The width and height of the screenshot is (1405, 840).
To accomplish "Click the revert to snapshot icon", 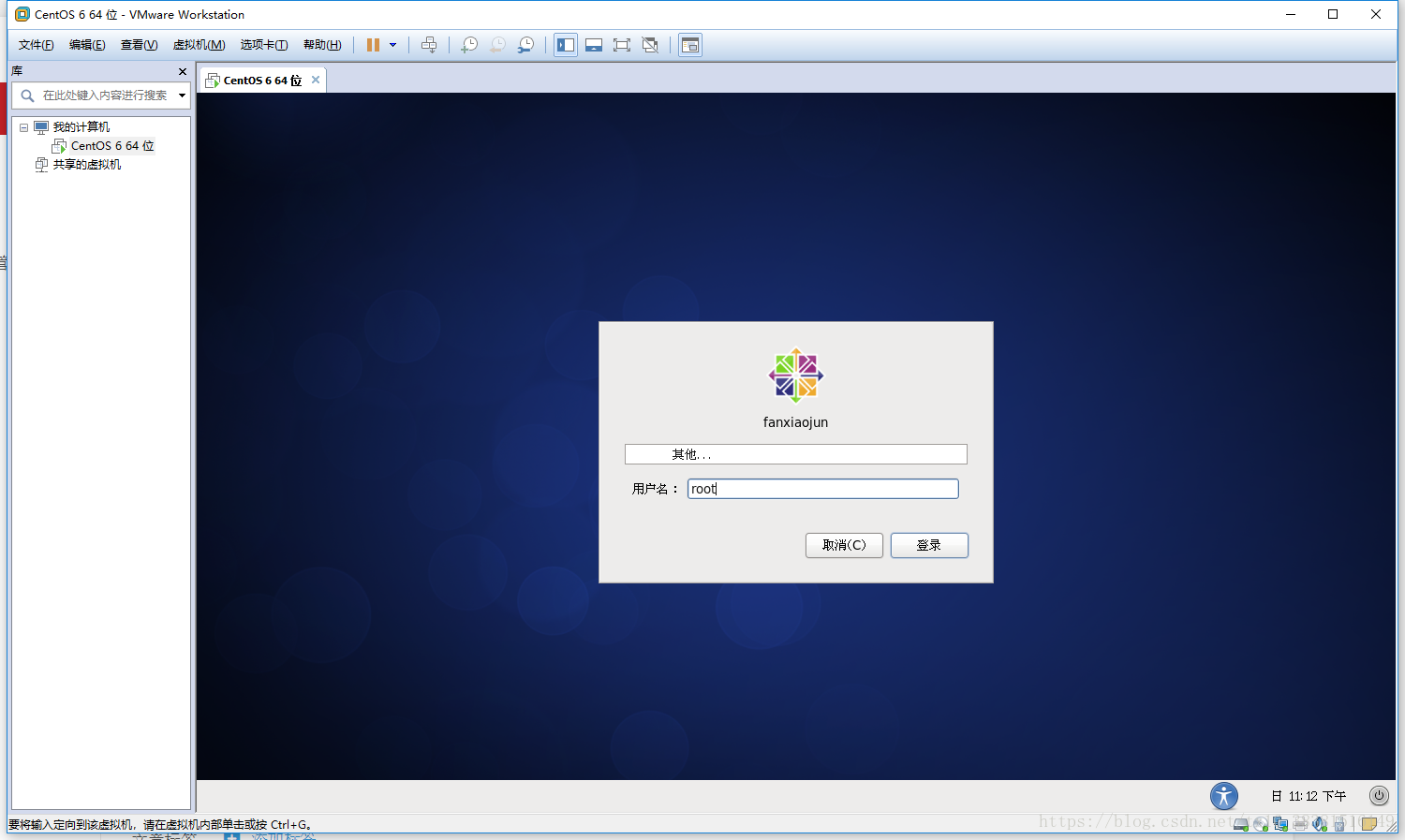I will tap(498, 45).
